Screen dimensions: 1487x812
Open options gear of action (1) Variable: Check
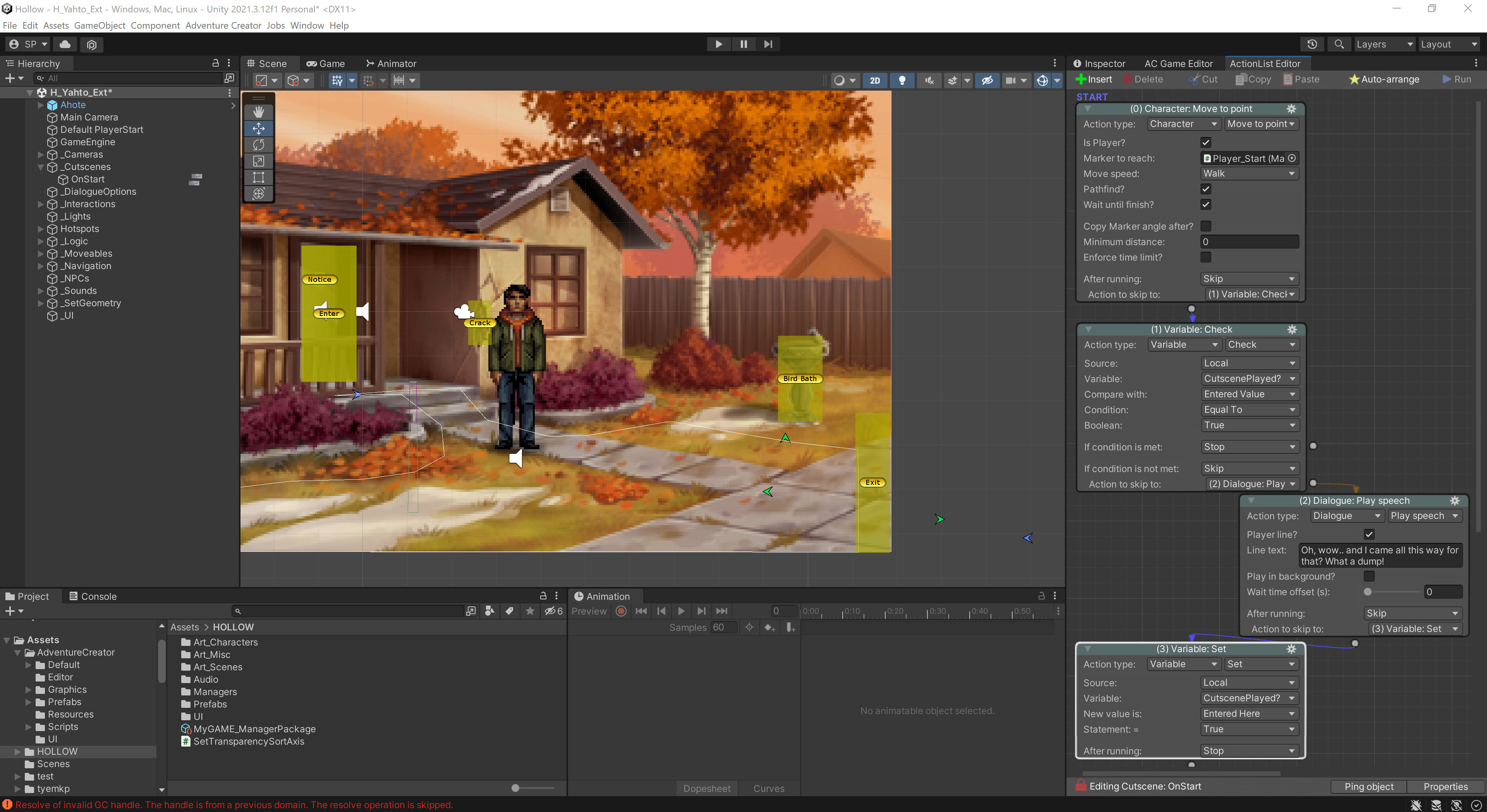click(1292, 329)
